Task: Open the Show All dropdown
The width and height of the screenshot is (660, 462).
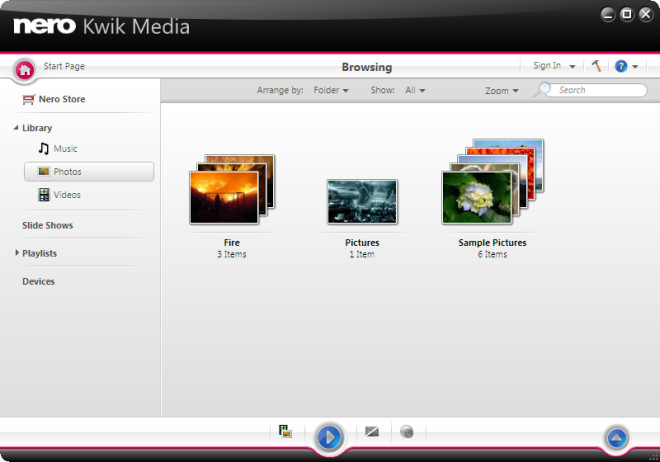Action: (415, 90)
